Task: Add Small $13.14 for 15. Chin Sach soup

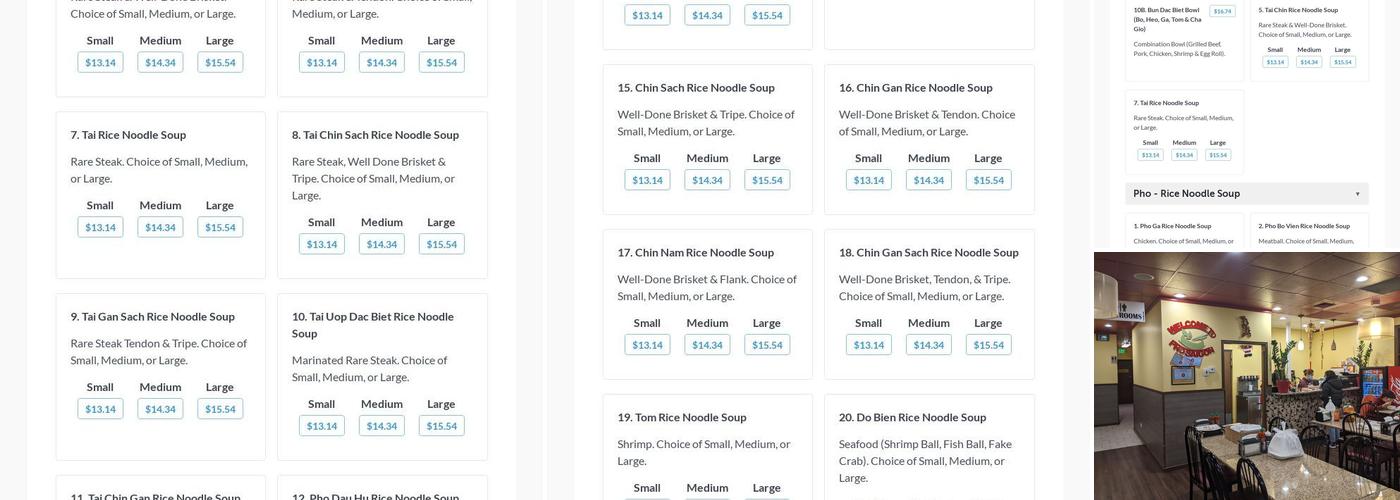Action: click(647, 180)
